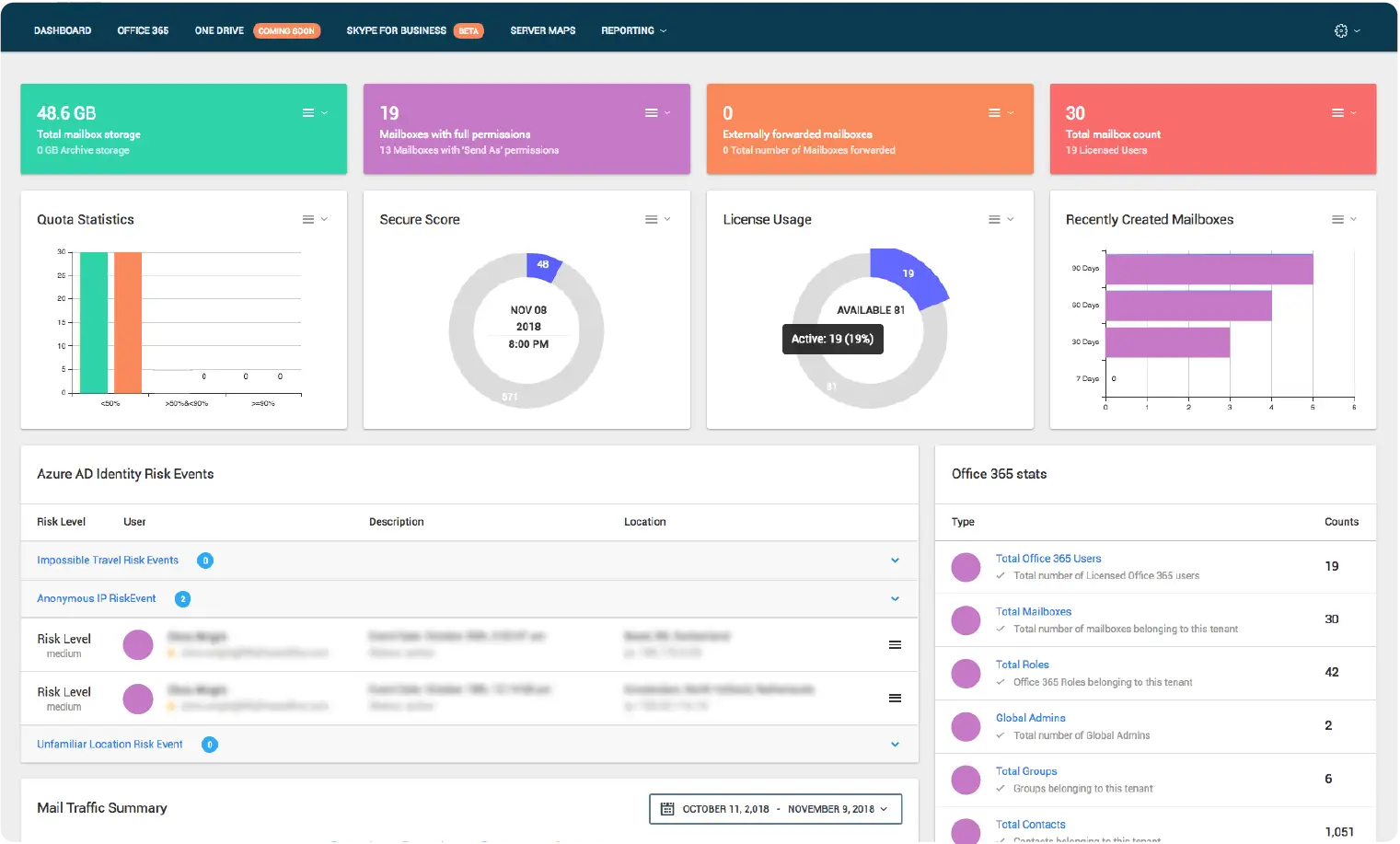The image size is (1400, 844).
Task: Open the One Drive menu item
Action: click(219, 30)
